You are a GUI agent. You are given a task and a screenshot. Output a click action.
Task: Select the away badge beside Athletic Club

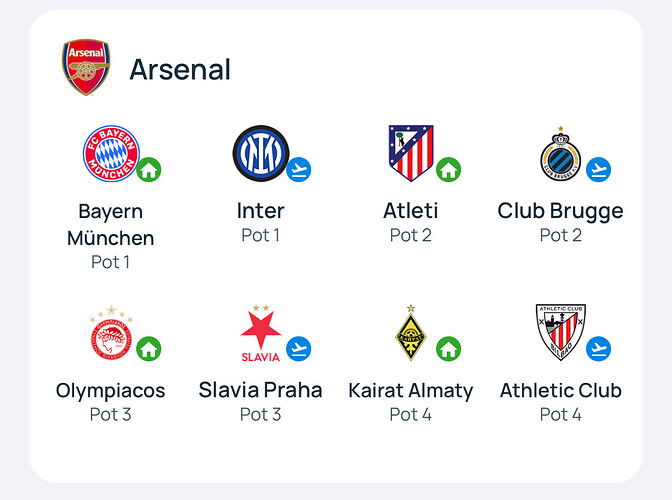pos(599,349)
